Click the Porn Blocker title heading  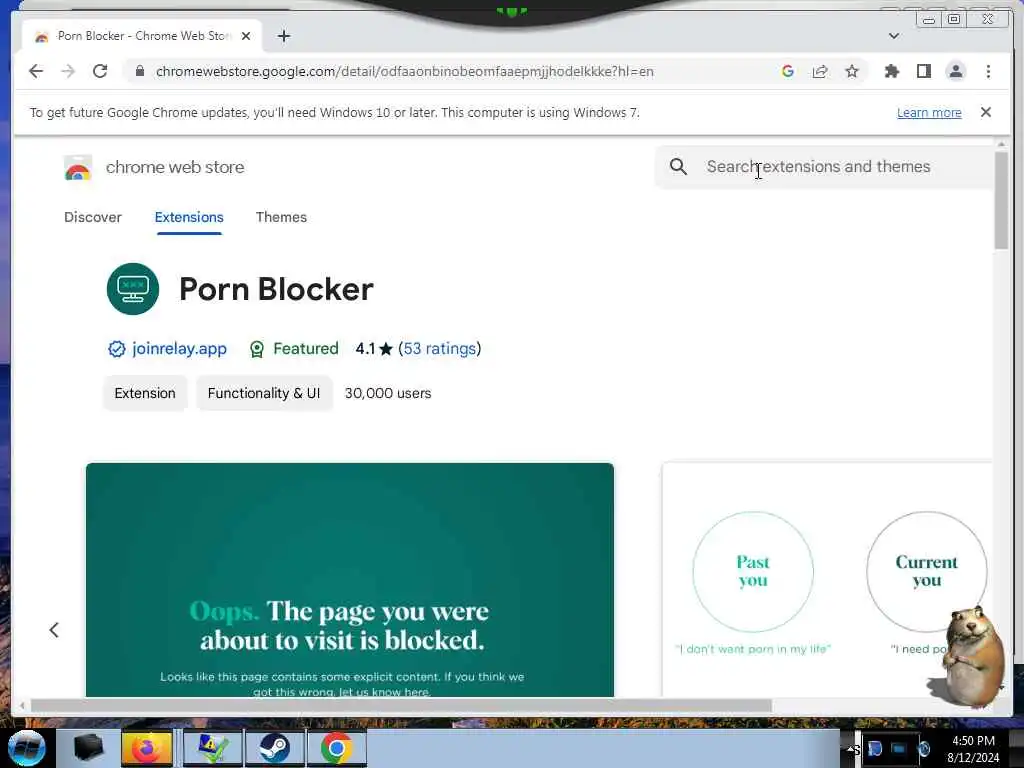(x=276, y=289)
